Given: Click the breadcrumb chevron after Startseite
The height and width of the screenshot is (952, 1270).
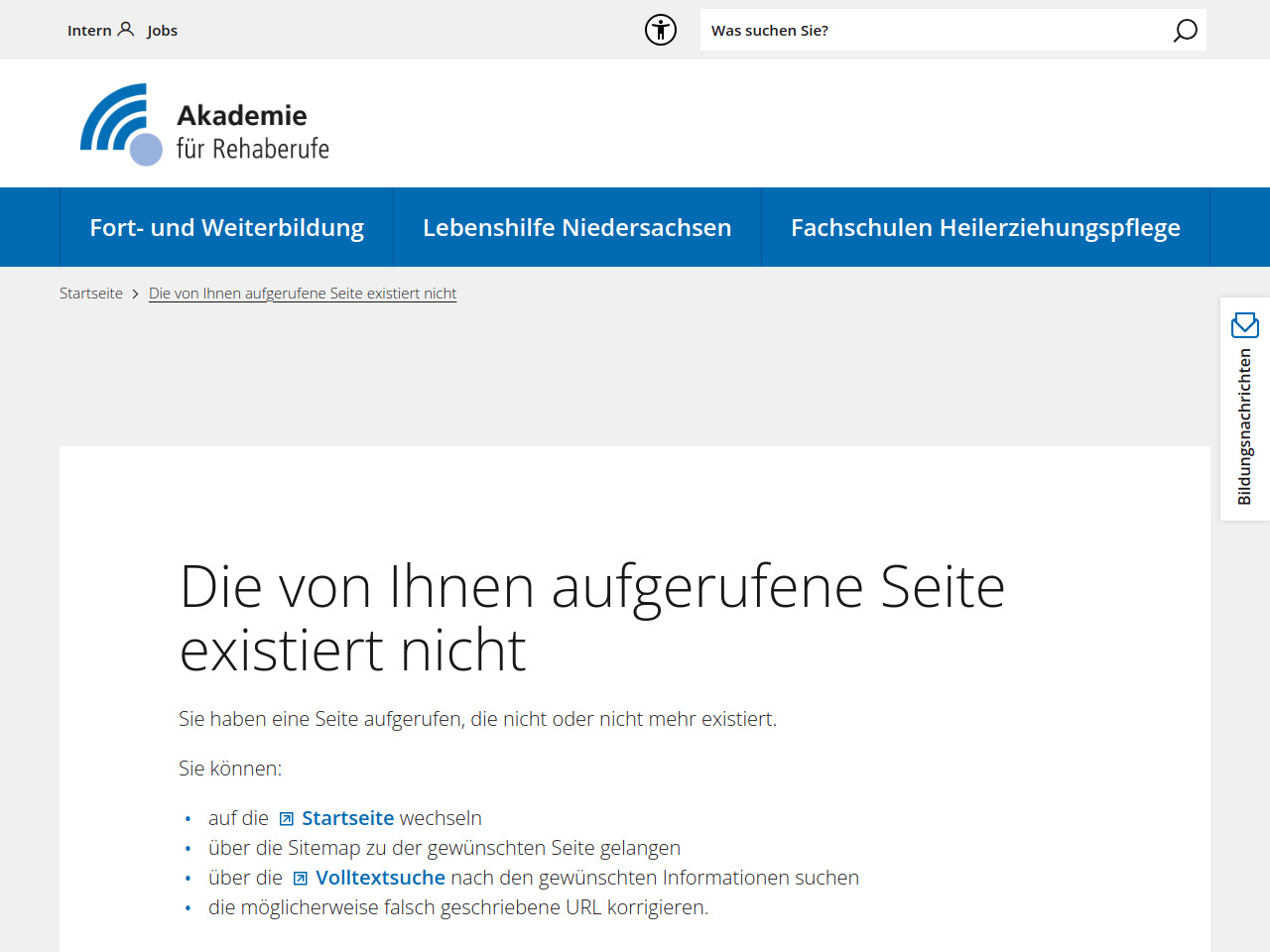Looking at the screenshot, I should [x=136, y=295].
